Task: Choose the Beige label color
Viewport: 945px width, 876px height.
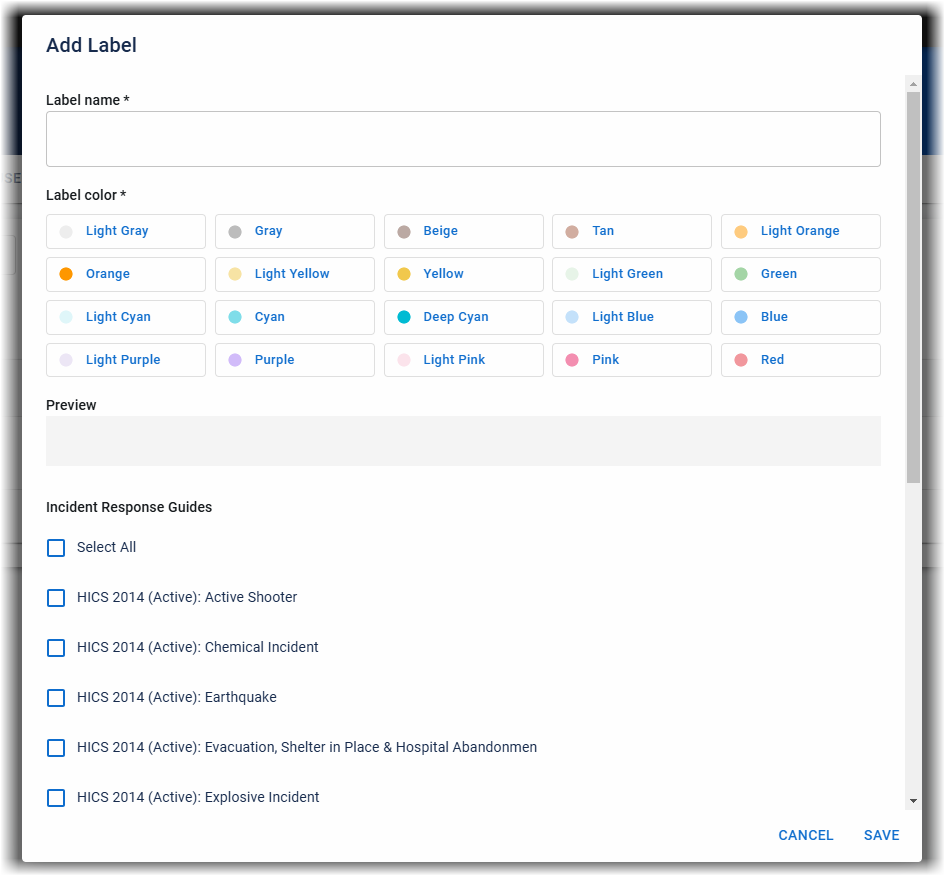Action: point(463,231)
